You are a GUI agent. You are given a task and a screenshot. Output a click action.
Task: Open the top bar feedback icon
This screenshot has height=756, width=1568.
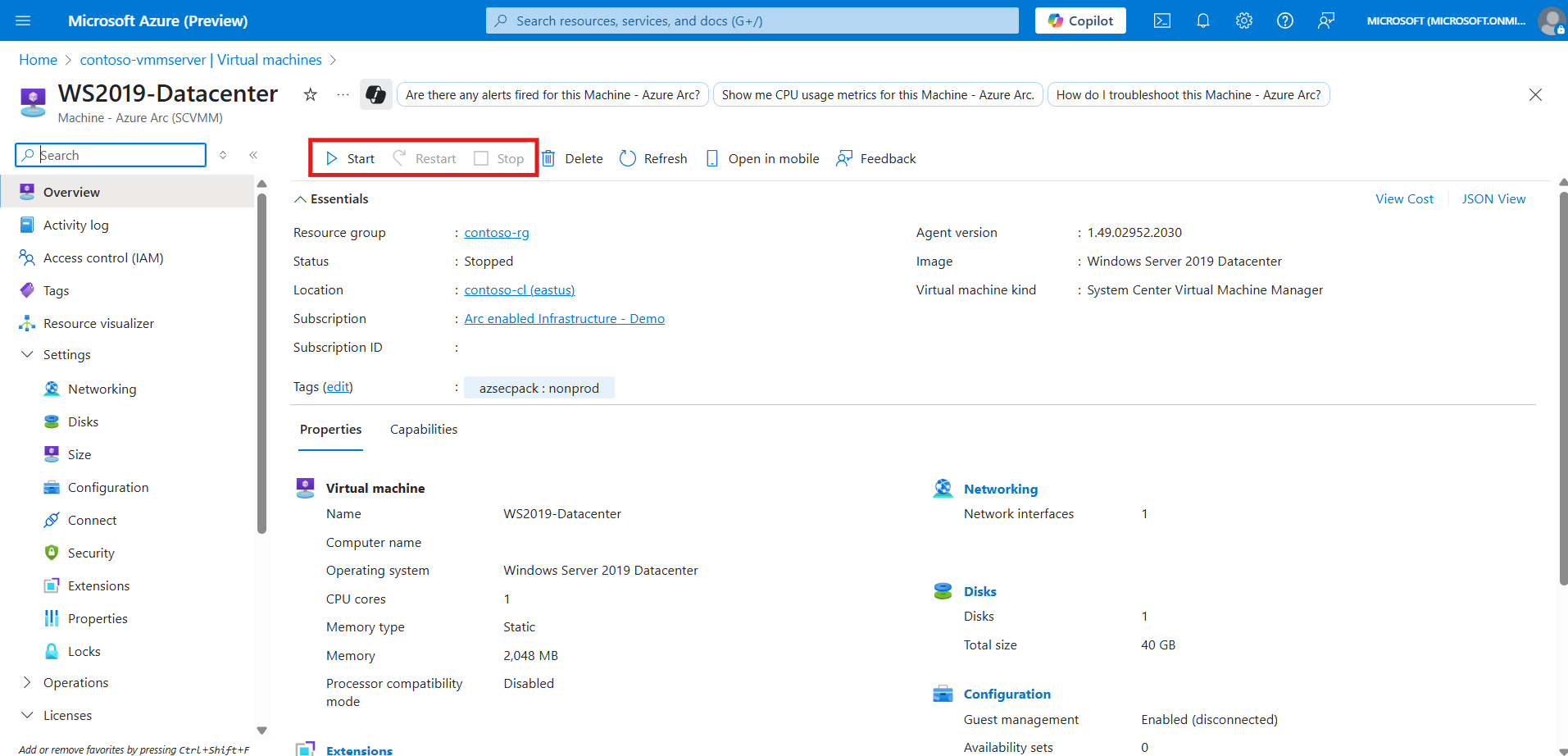coord(1326,20)
